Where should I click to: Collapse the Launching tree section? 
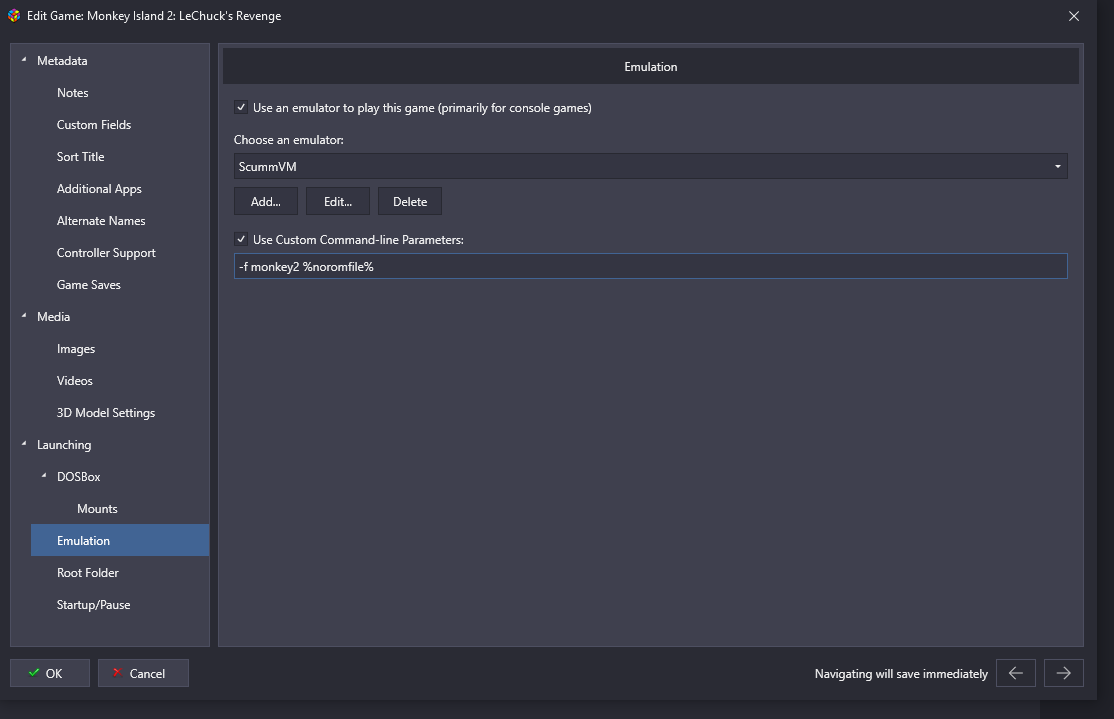click(x=24, y=445)
